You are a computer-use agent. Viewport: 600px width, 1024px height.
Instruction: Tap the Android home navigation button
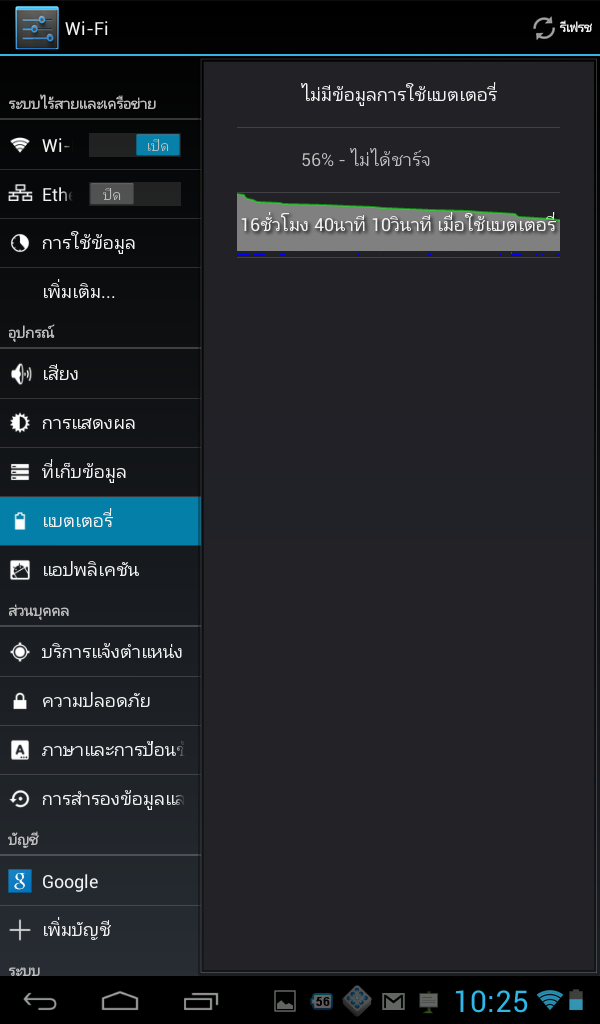click(x=120, y=1000)
